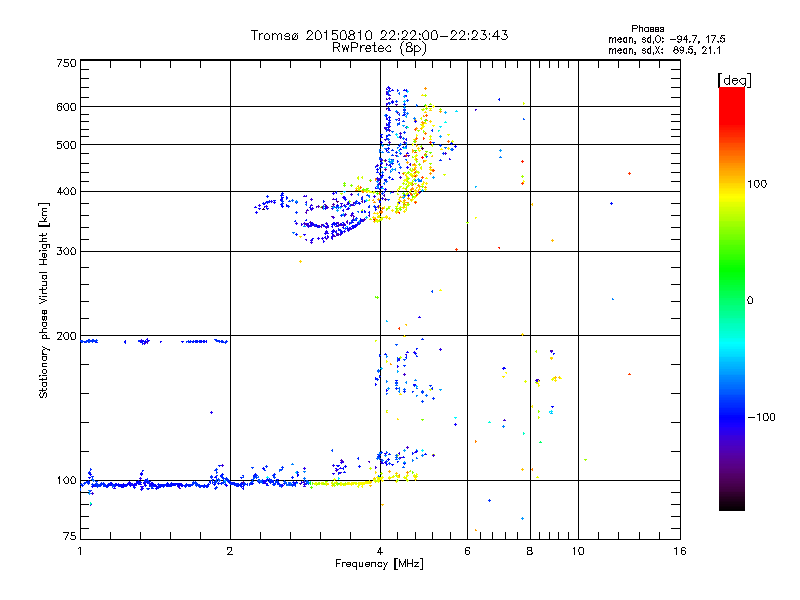Click the '[deg]' colorbar unit label
Viewport: 800px width, 600px height.
tap(735, 80)
